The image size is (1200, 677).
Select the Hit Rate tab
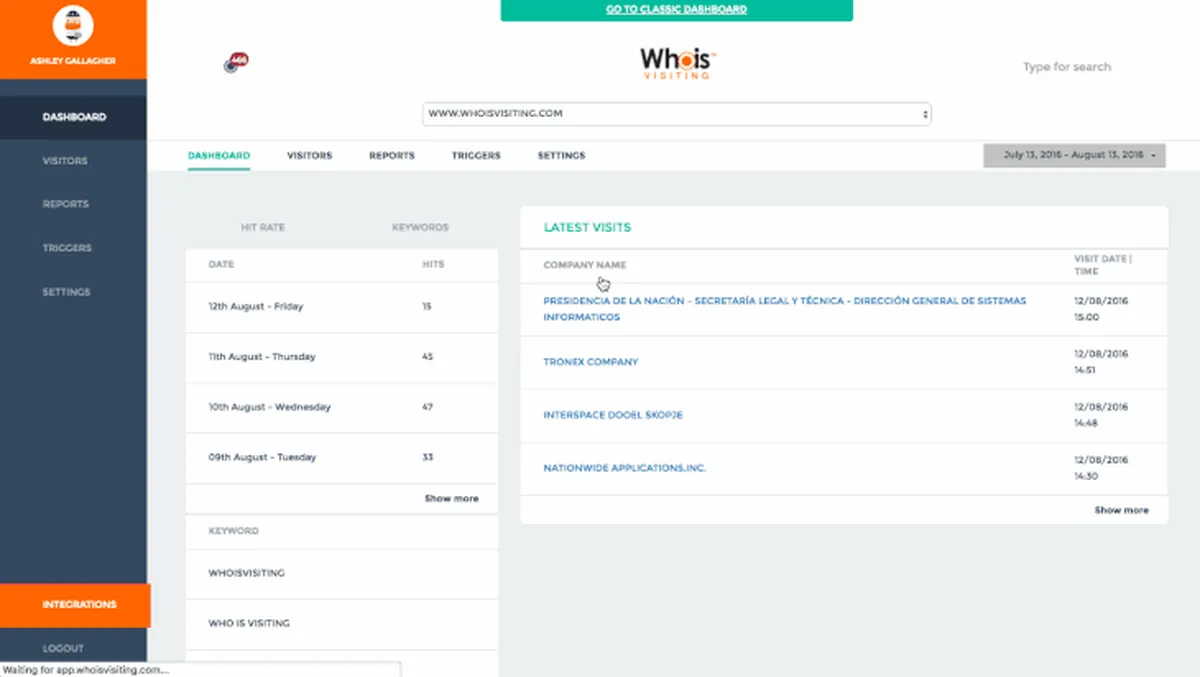pyautogui.click(x=263, y=228)
